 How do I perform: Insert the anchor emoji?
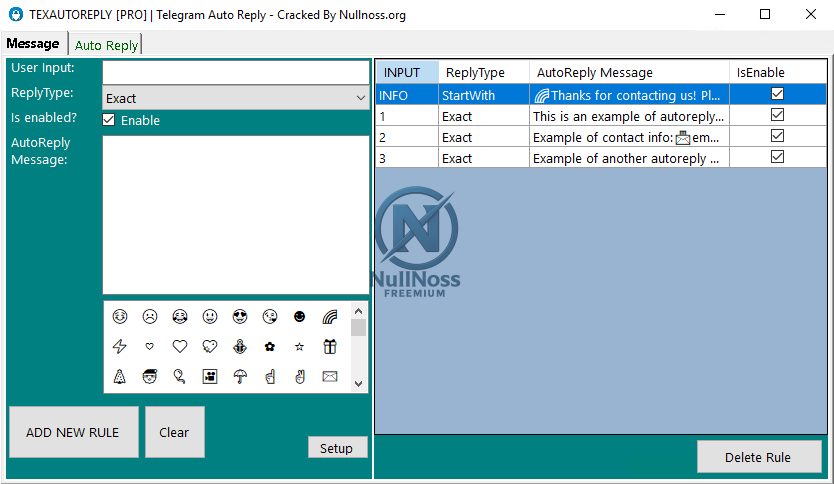click(240, 347)
